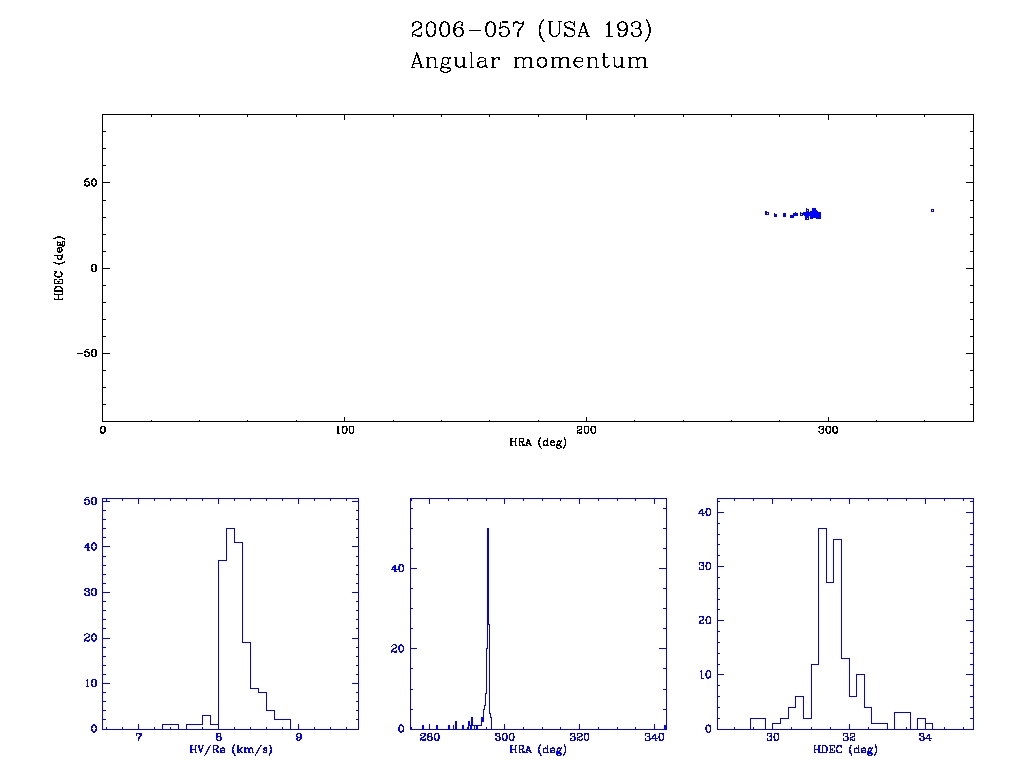Click the vertical "HDEC (deg)" label of the scatter plot
The height and width of the screenshot is (768, 1024).
coord(60,268)
